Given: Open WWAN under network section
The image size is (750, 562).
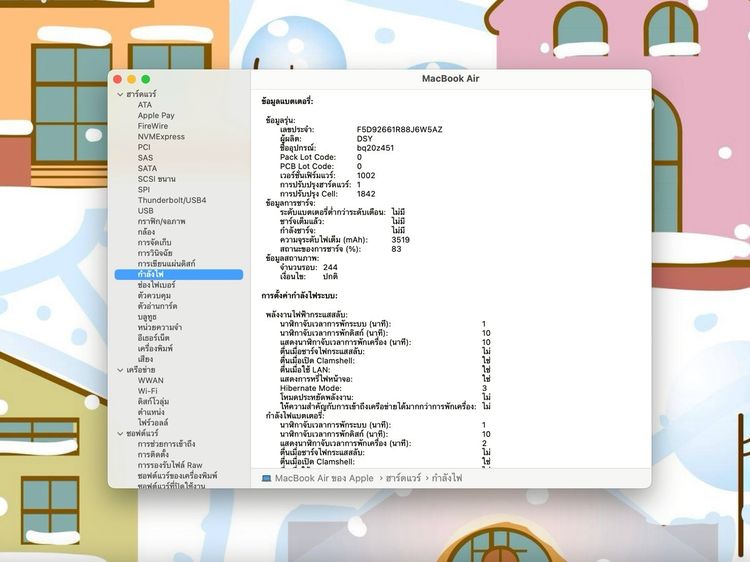Looking at the screenshot, I should point(151,380).
